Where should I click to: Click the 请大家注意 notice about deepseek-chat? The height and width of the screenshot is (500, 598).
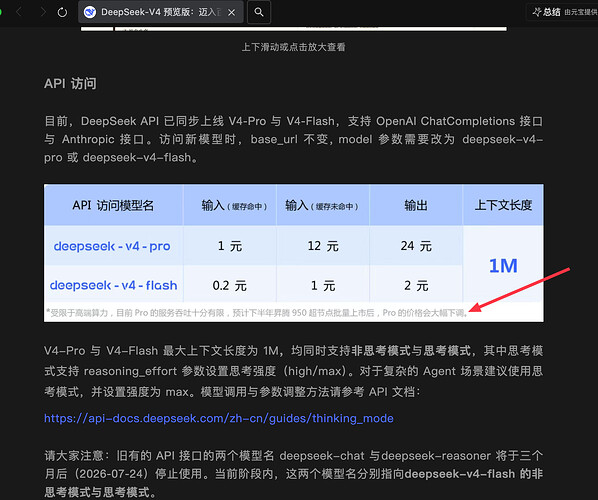pyautogui.click(x=294, y=474)
